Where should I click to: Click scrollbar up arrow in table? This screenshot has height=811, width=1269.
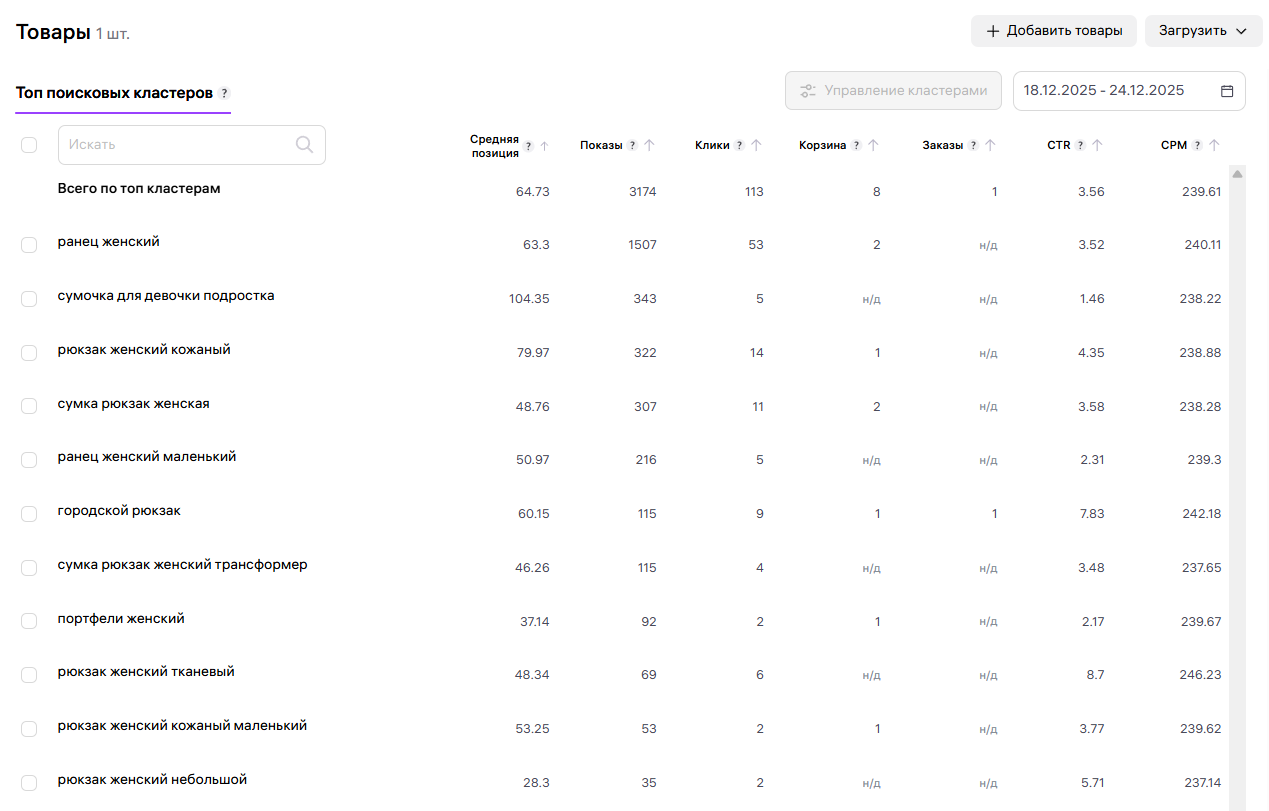[1237, 174]
